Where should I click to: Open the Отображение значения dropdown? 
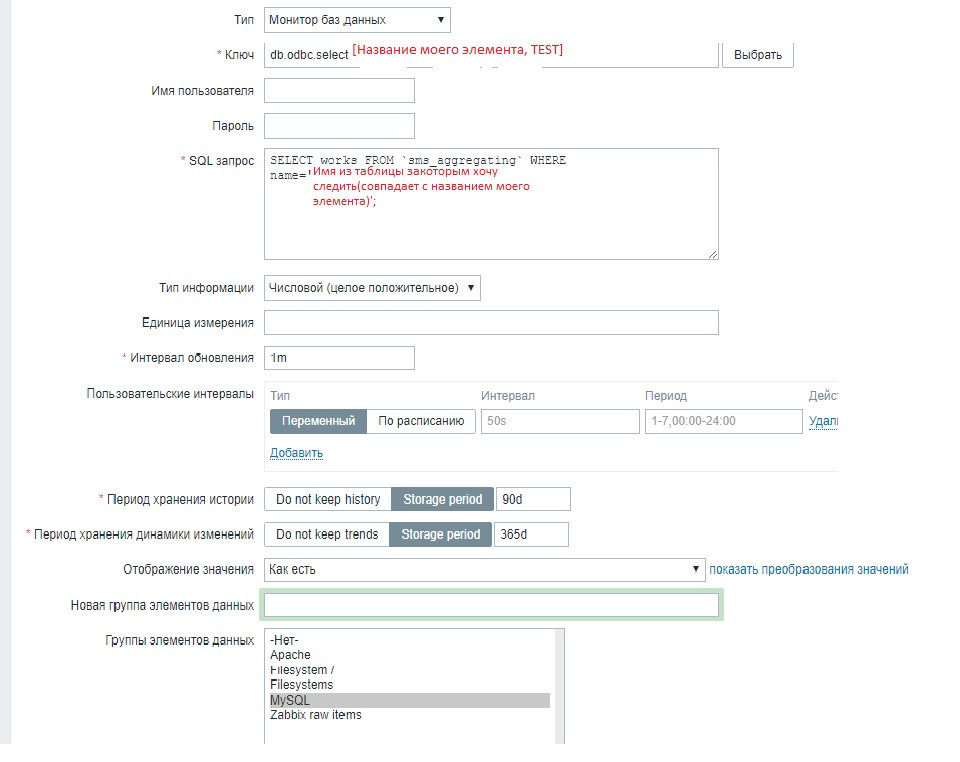485,569
